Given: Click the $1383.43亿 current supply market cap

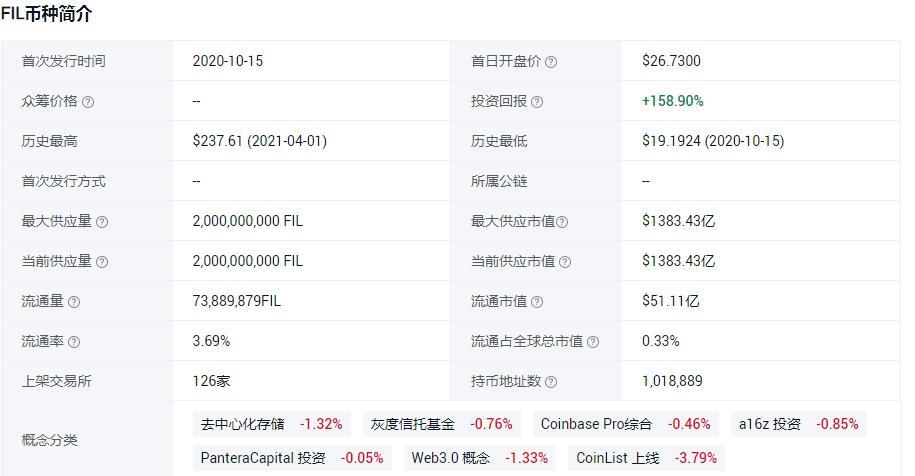Looking at the screenshot, I should tap(678, 261).
